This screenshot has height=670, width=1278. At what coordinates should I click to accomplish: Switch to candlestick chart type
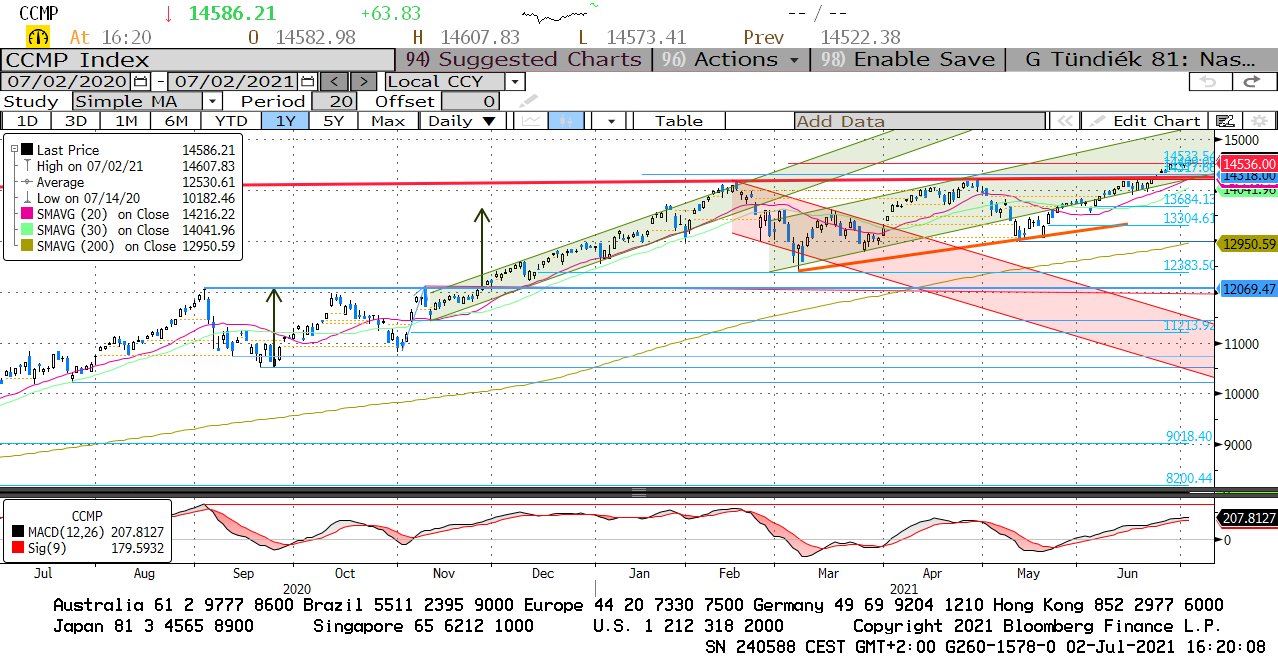click(566, 121)
